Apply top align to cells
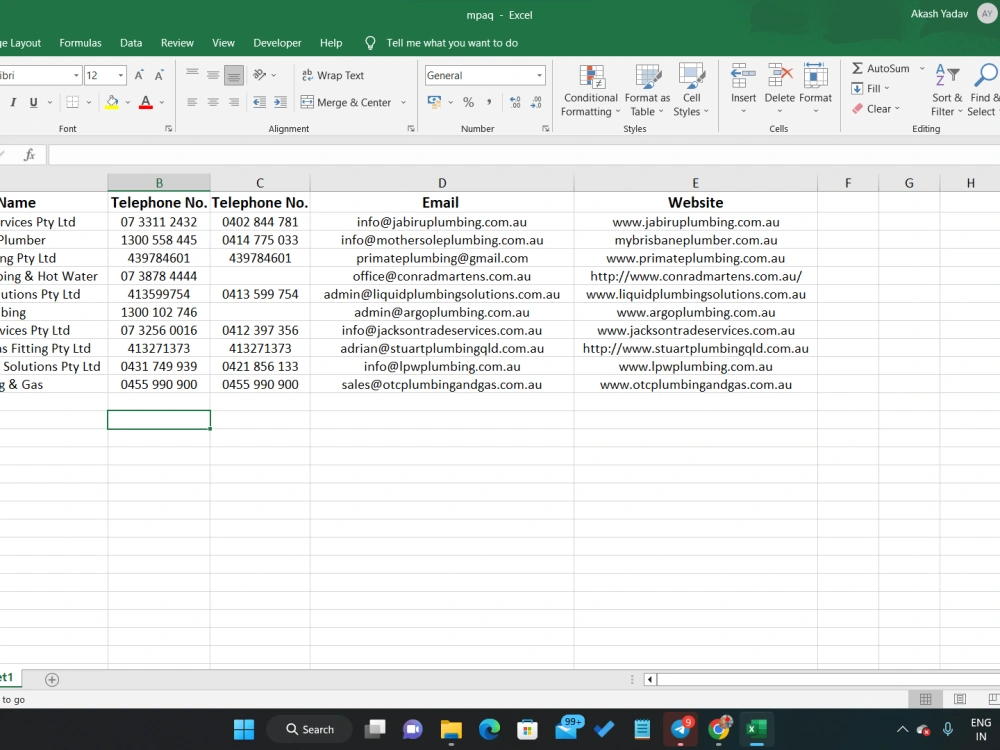The width and height of the screenshot is (1000, 750). point(192,75)
